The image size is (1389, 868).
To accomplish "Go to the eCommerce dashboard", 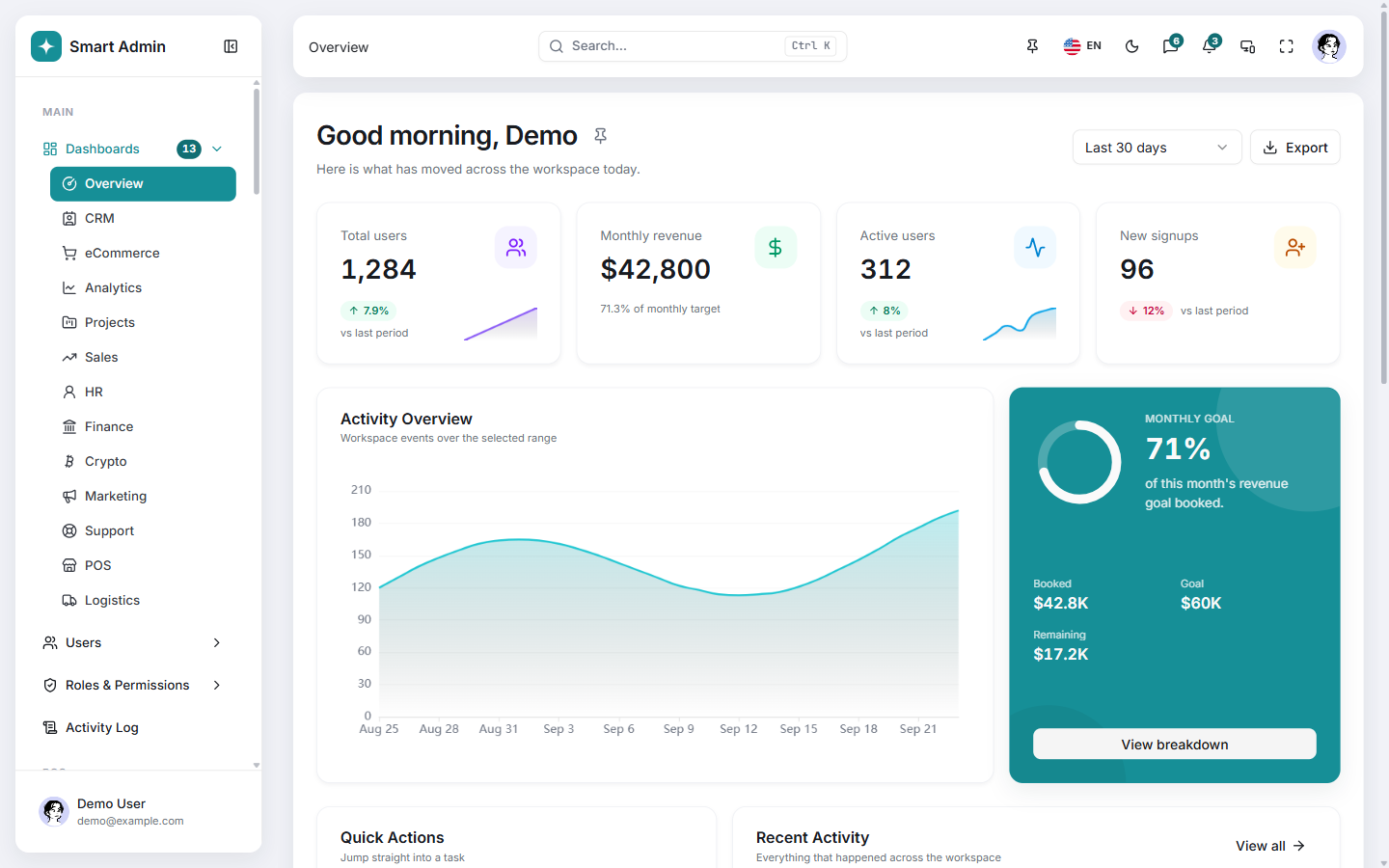I will [143, 254].
